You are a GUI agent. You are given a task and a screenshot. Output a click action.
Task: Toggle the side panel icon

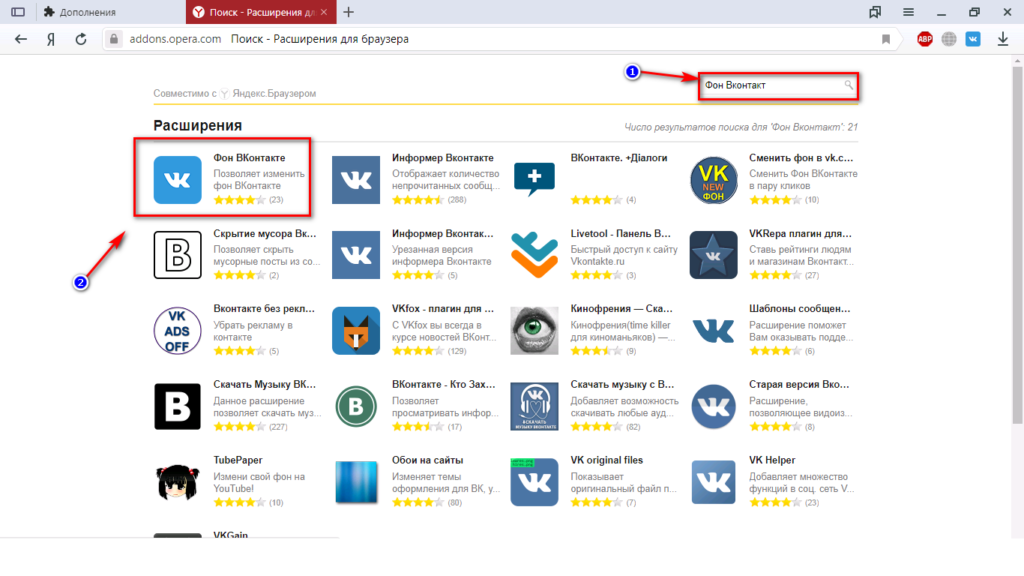18,12
